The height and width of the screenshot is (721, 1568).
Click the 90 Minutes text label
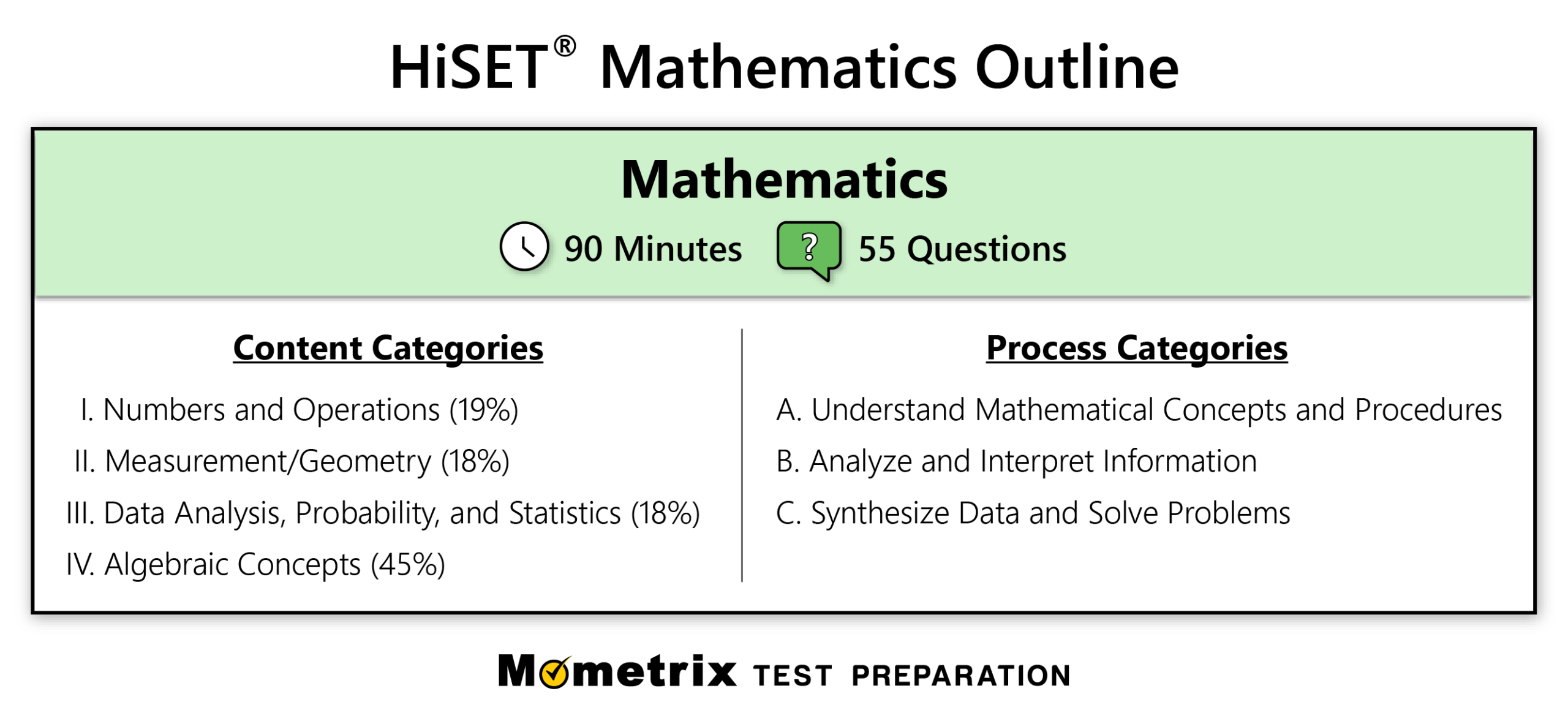(653, 249)
